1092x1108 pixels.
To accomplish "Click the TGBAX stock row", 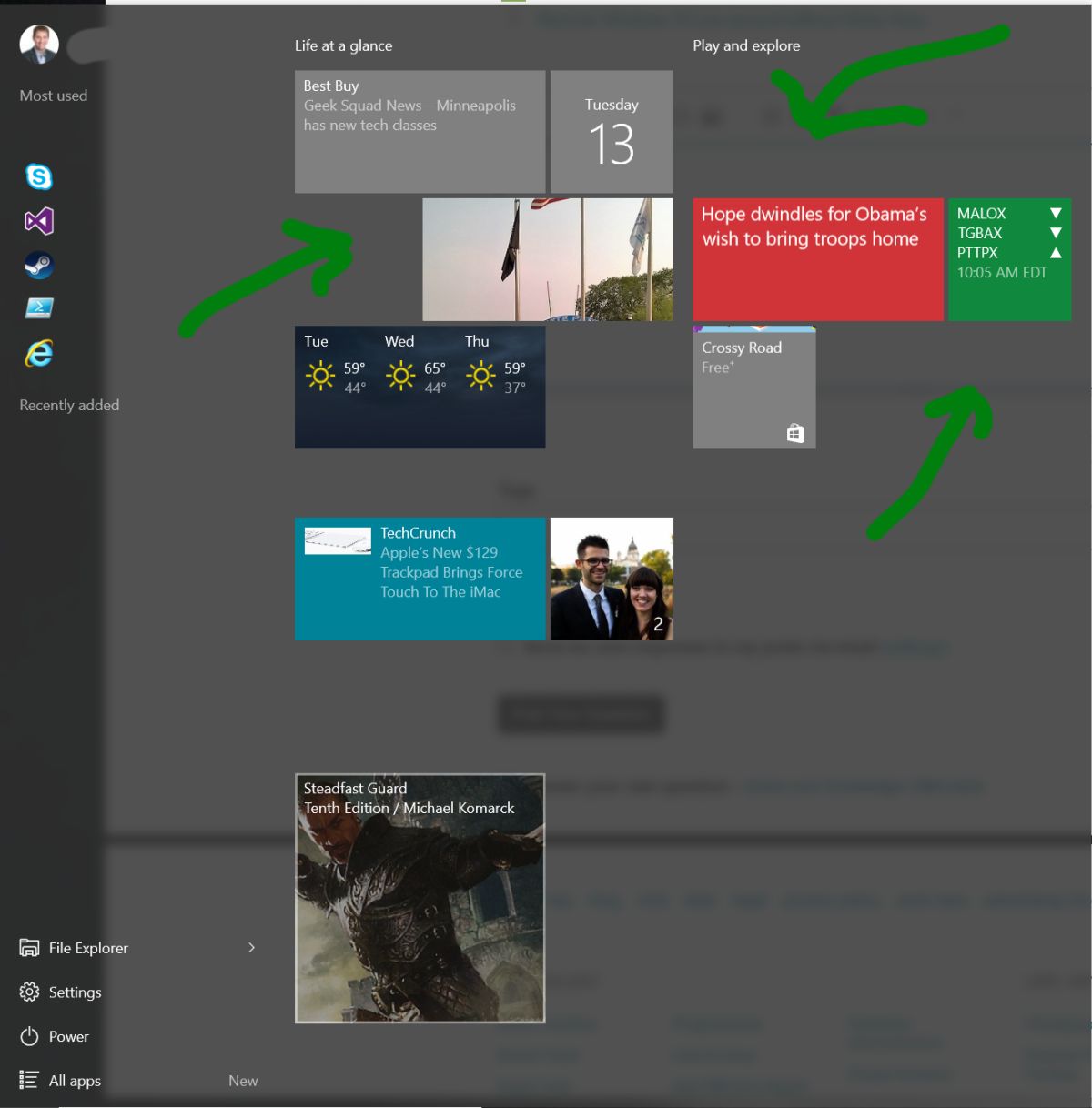I will pos(1009,233).
